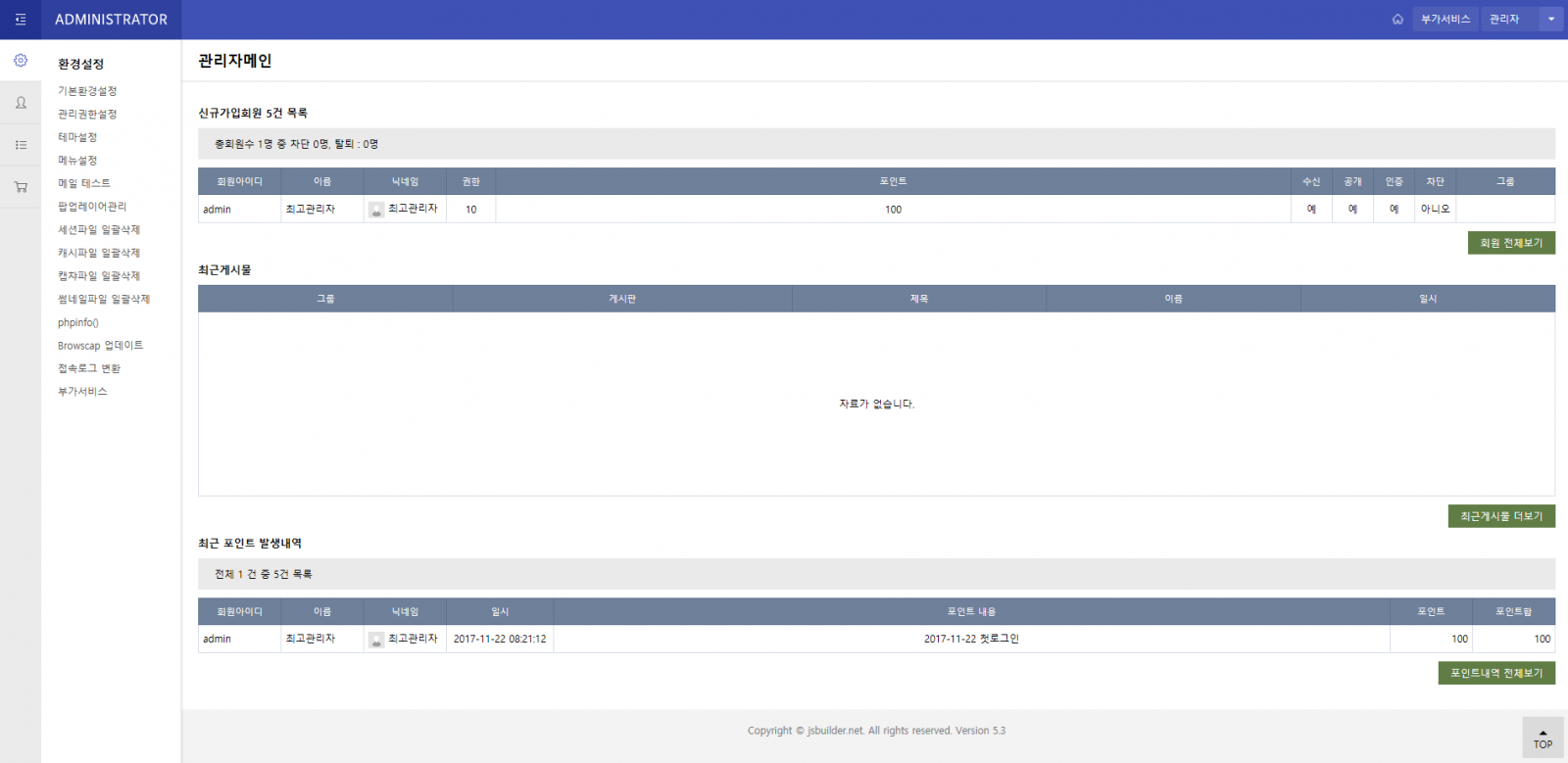Click 최고관리자 in the new members 이름 column
The width and height of the screenshot is (1568, 763).
(x=311, y=210)
